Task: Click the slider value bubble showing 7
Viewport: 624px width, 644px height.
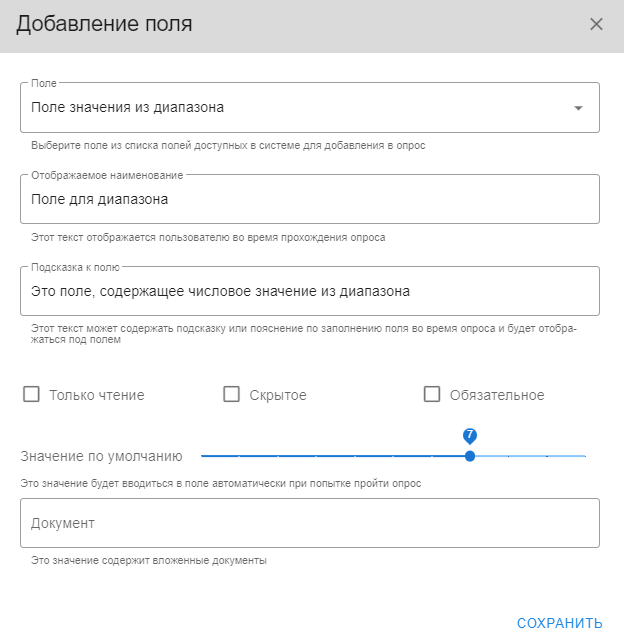Action: tap(470, 436)
